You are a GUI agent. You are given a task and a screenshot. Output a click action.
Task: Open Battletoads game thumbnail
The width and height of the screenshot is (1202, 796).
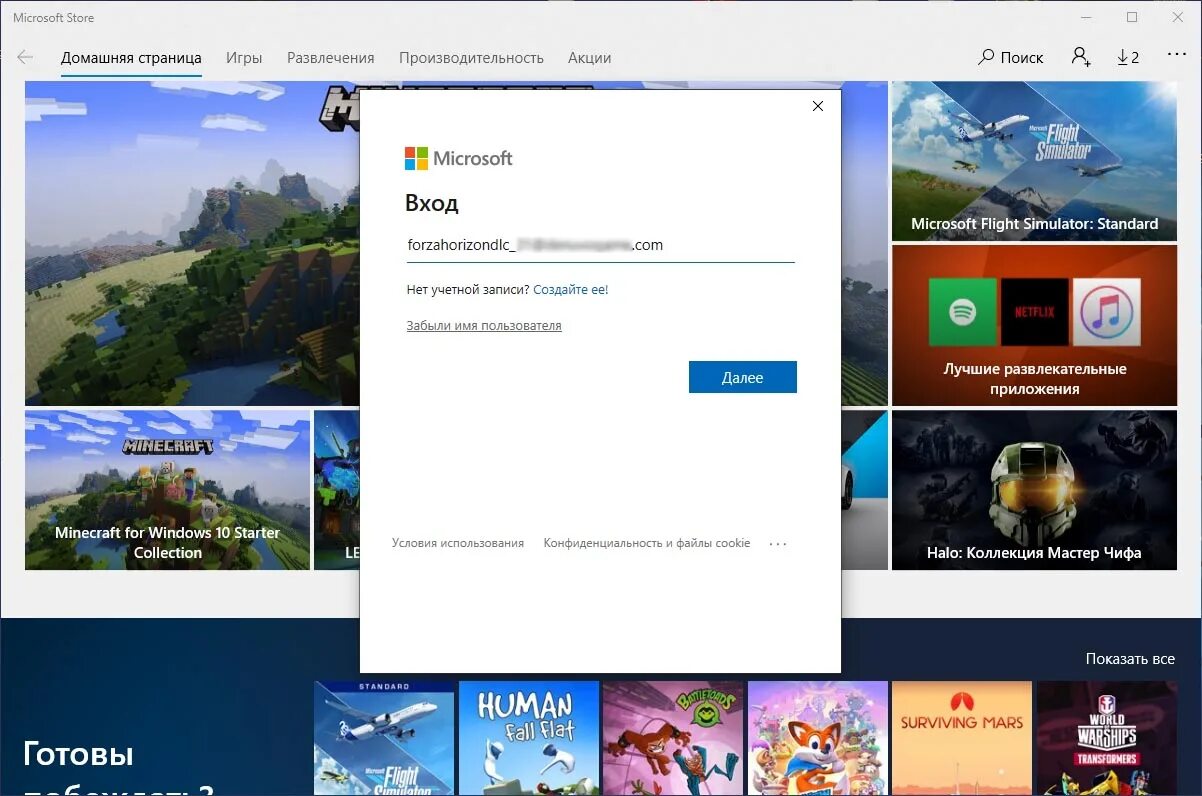673,738
